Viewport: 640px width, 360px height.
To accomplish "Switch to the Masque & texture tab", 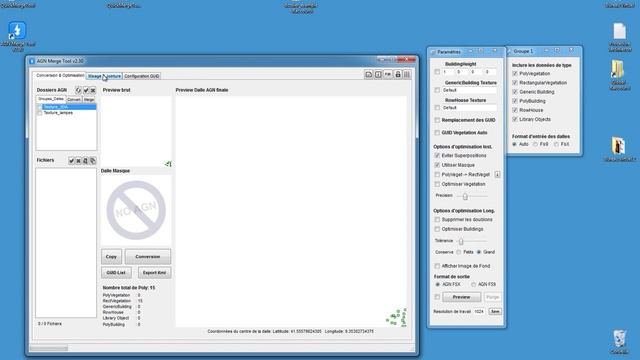I will (104, 76).
